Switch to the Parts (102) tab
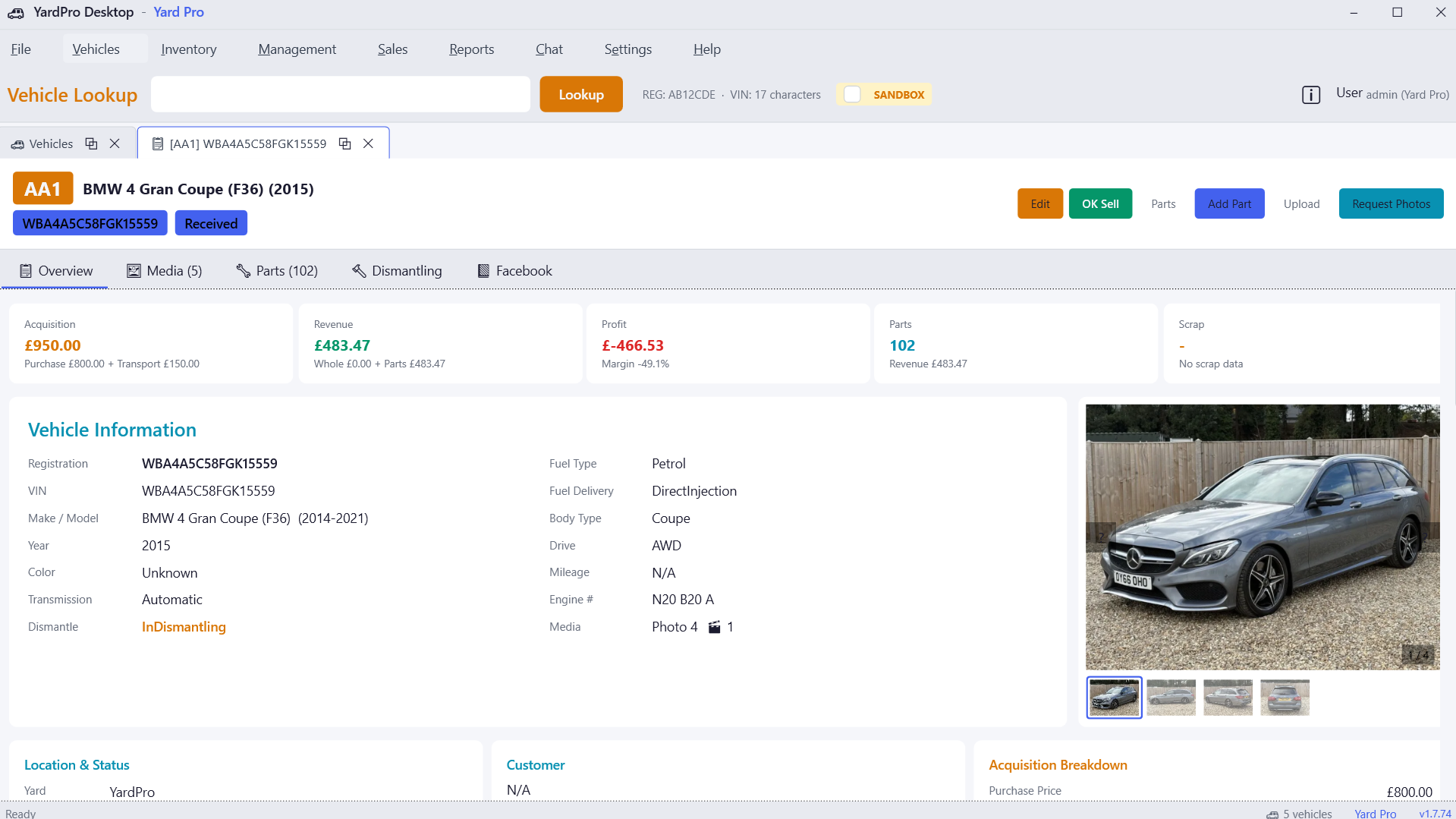 (x=276, y=271)
